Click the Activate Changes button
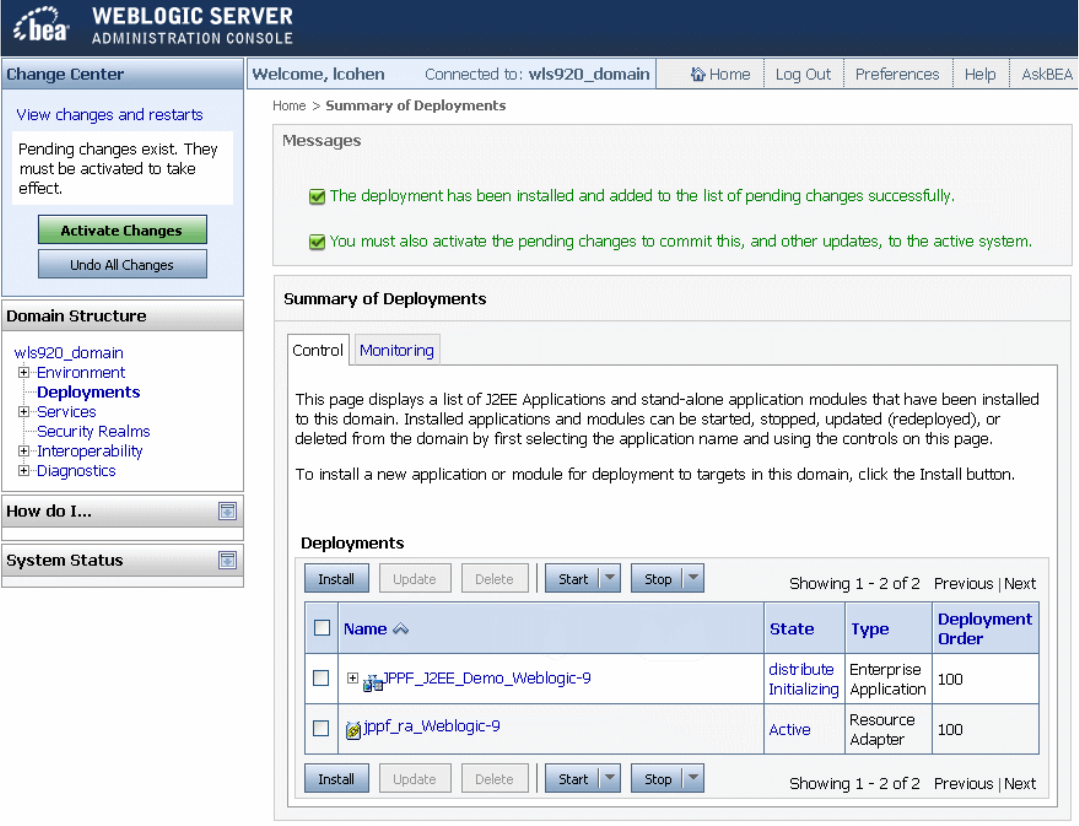Viewport: 1079px width, 826px height. [x=122, y=230]
